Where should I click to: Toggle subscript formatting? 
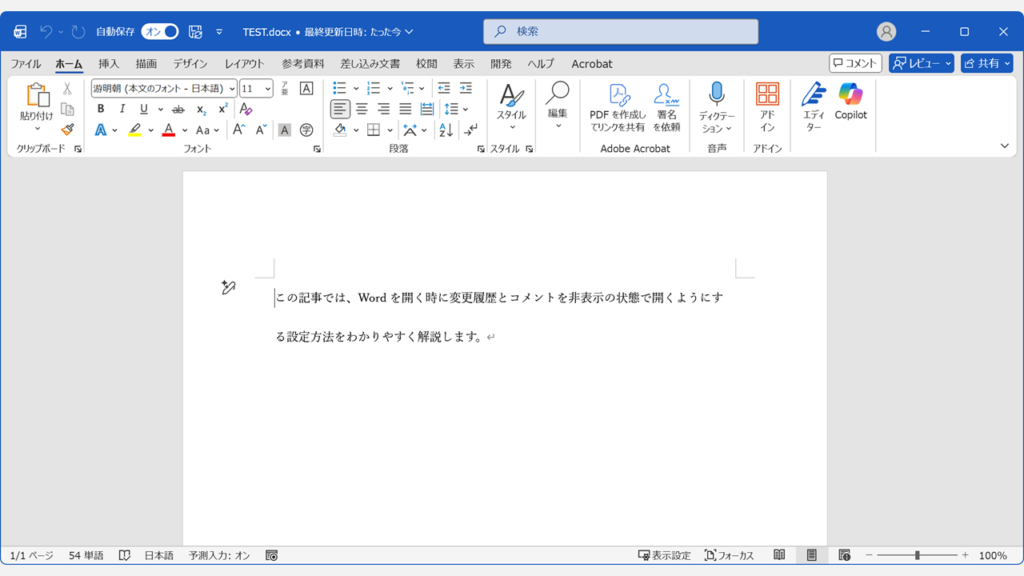pyautogui.click(x=202, y=107)
